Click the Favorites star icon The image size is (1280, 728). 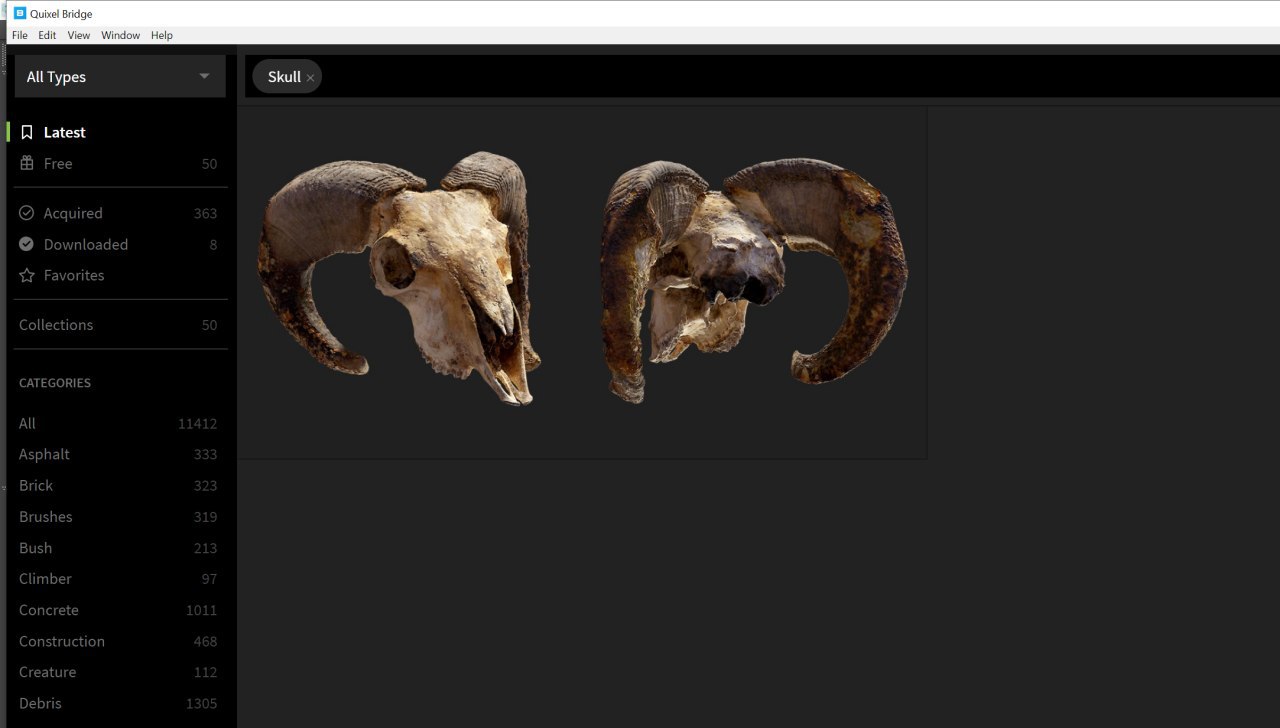[x=27, y=275]
